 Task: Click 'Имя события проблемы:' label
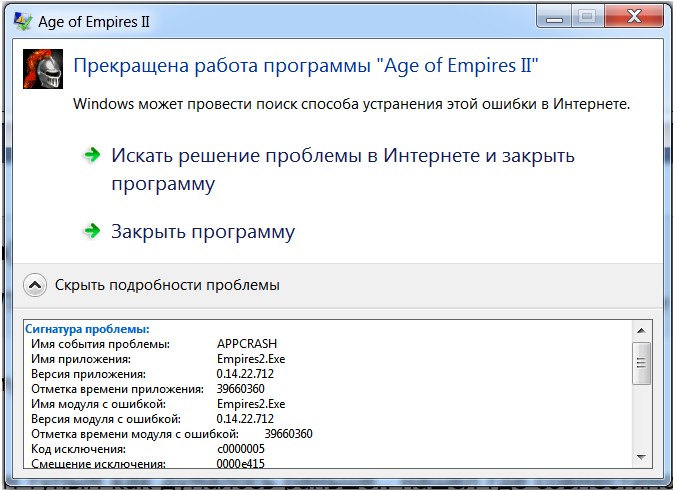[101, 344]
